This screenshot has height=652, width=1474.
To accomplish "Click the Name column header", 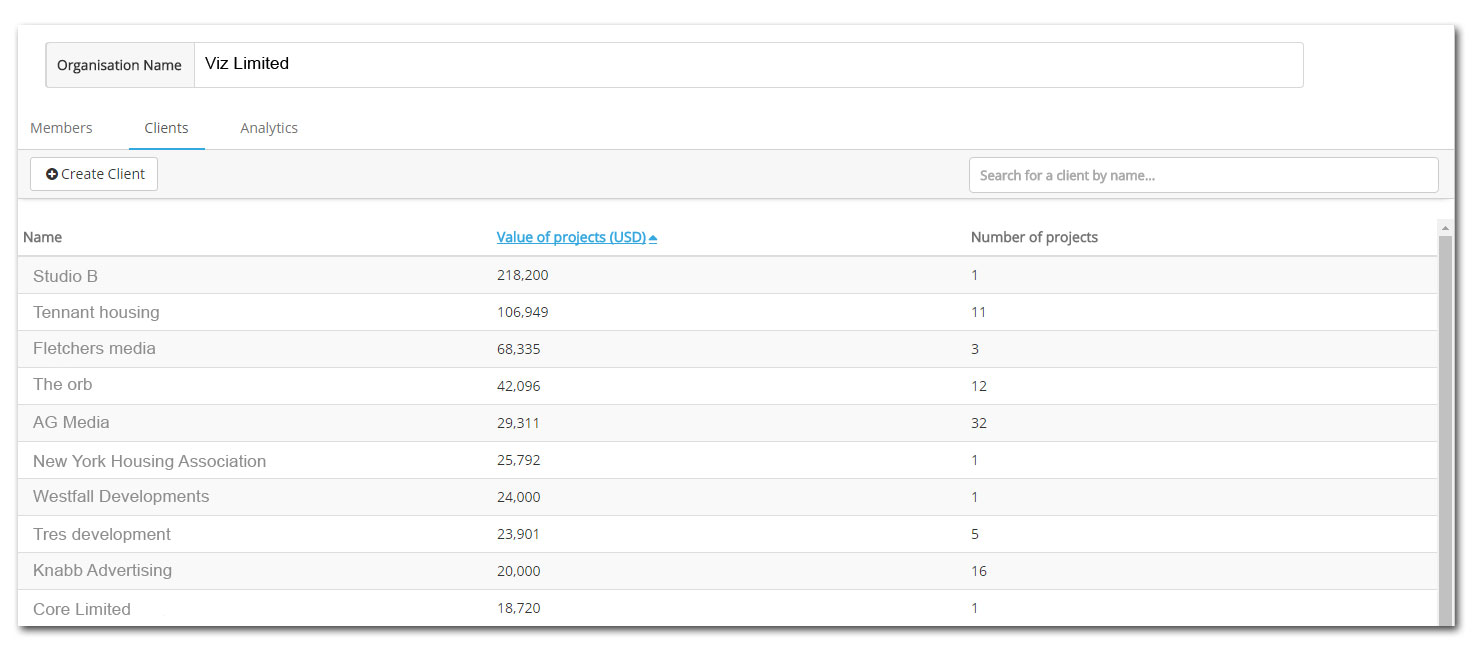I will 42,237.
